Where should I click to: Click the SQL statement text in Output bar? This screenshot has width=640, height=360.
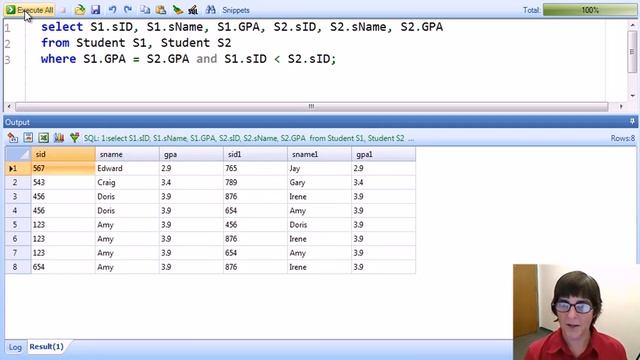coord(249,138)
